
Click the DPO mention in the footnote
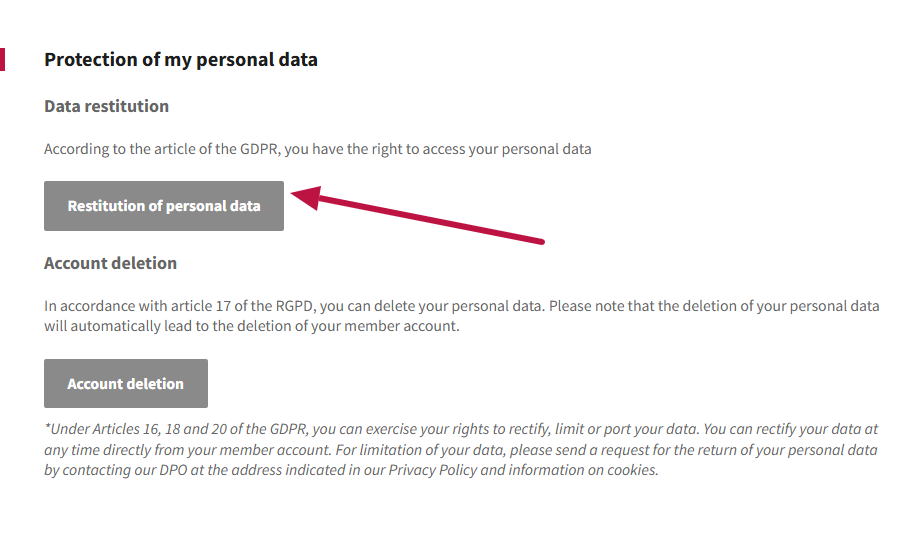(173, 470)
